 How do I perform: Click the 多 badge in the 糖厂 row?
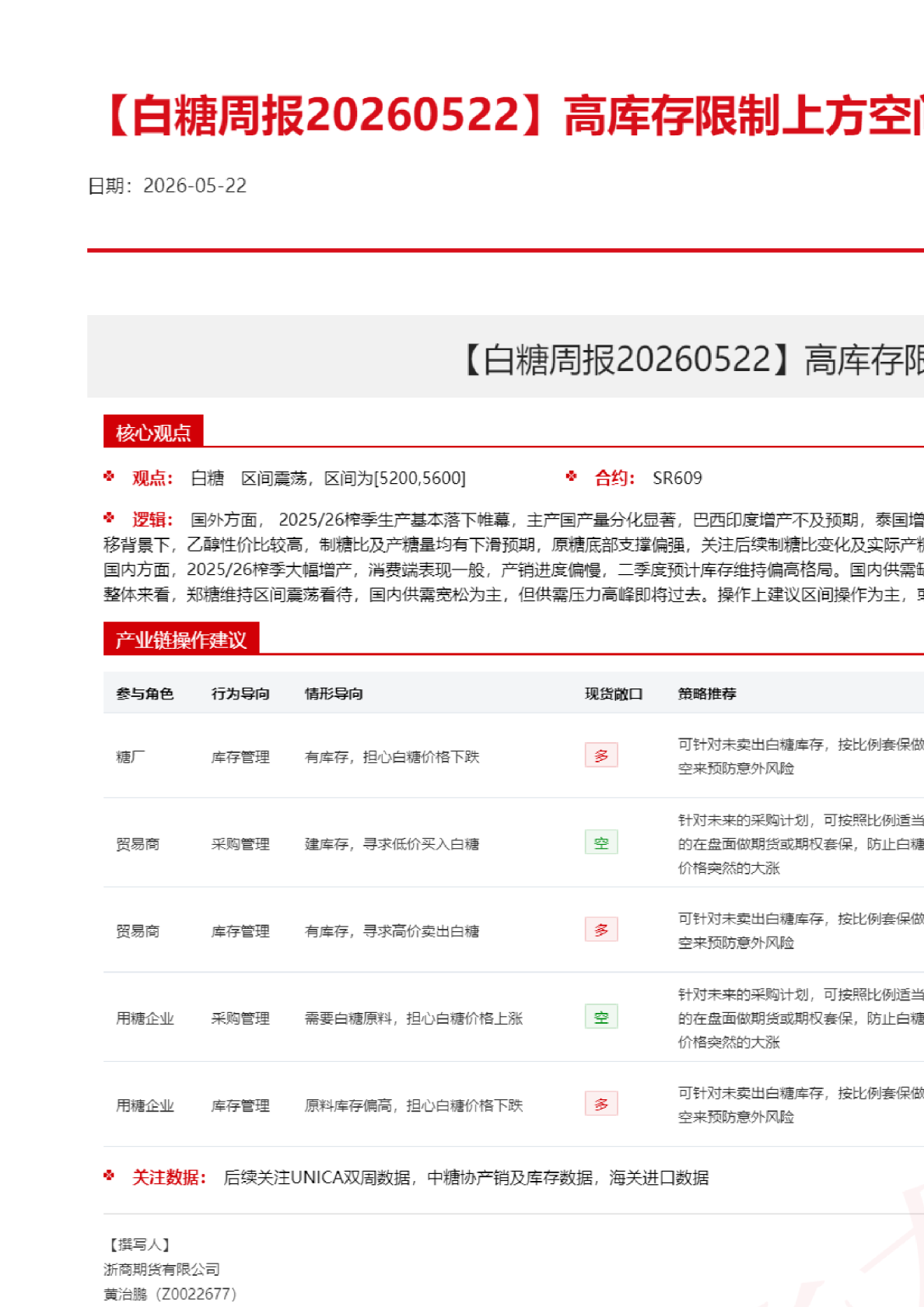click(x=601, y=755)
